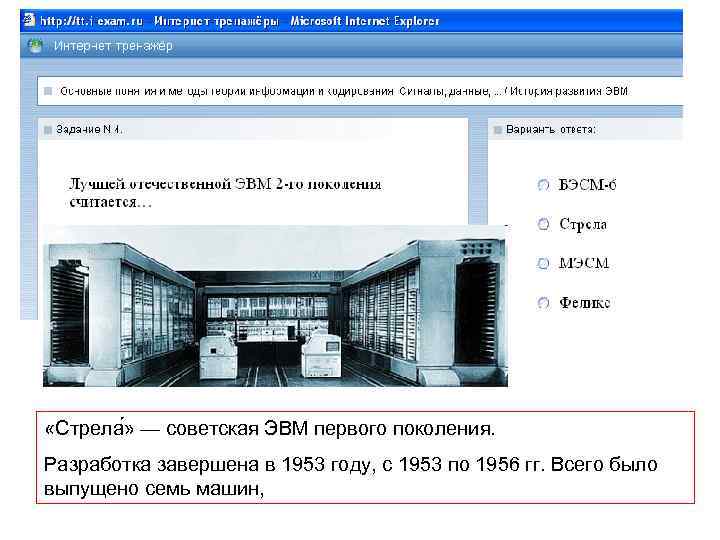Click the bullet icon beside Варианты ответа

[497, 130]
